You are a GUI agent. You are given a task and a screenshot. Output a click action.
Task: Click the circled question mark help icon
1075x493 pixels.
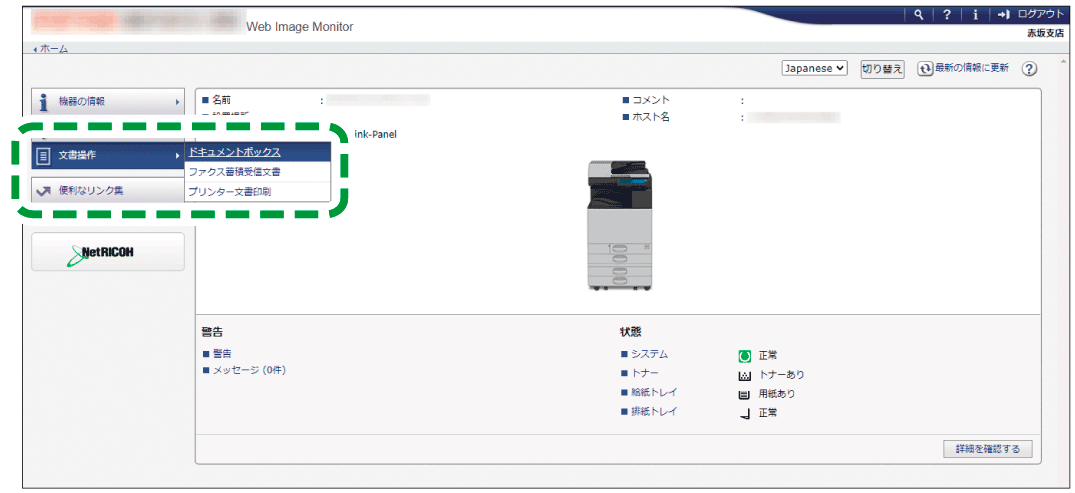1028,68
